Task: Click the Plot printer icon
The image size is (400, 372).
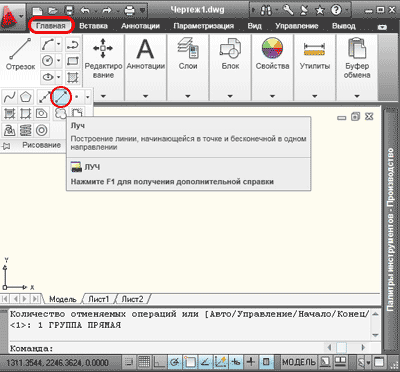Action: [129, 11]
